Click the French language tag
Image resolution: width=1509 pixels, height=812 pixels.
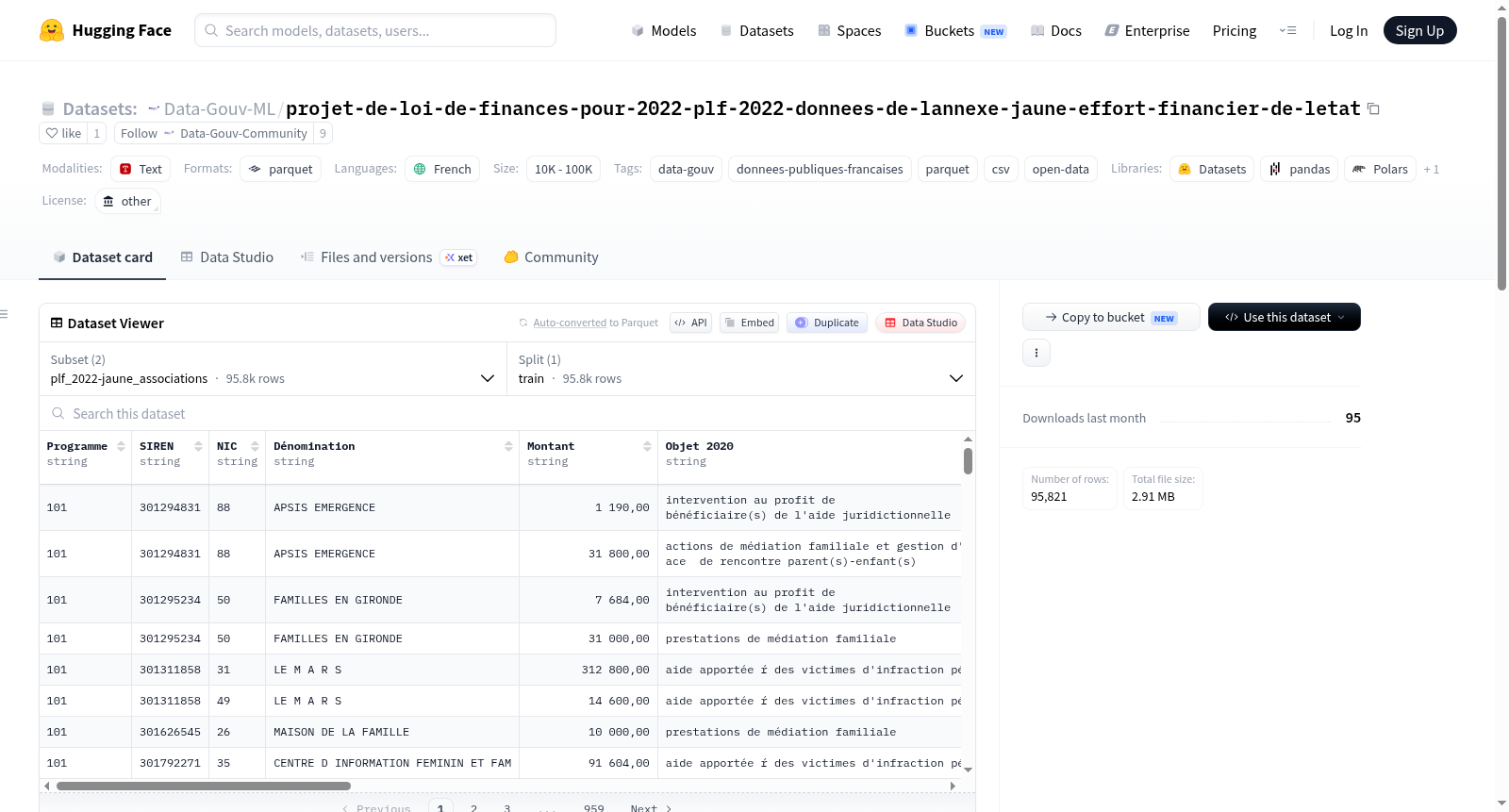coord(442,169)
